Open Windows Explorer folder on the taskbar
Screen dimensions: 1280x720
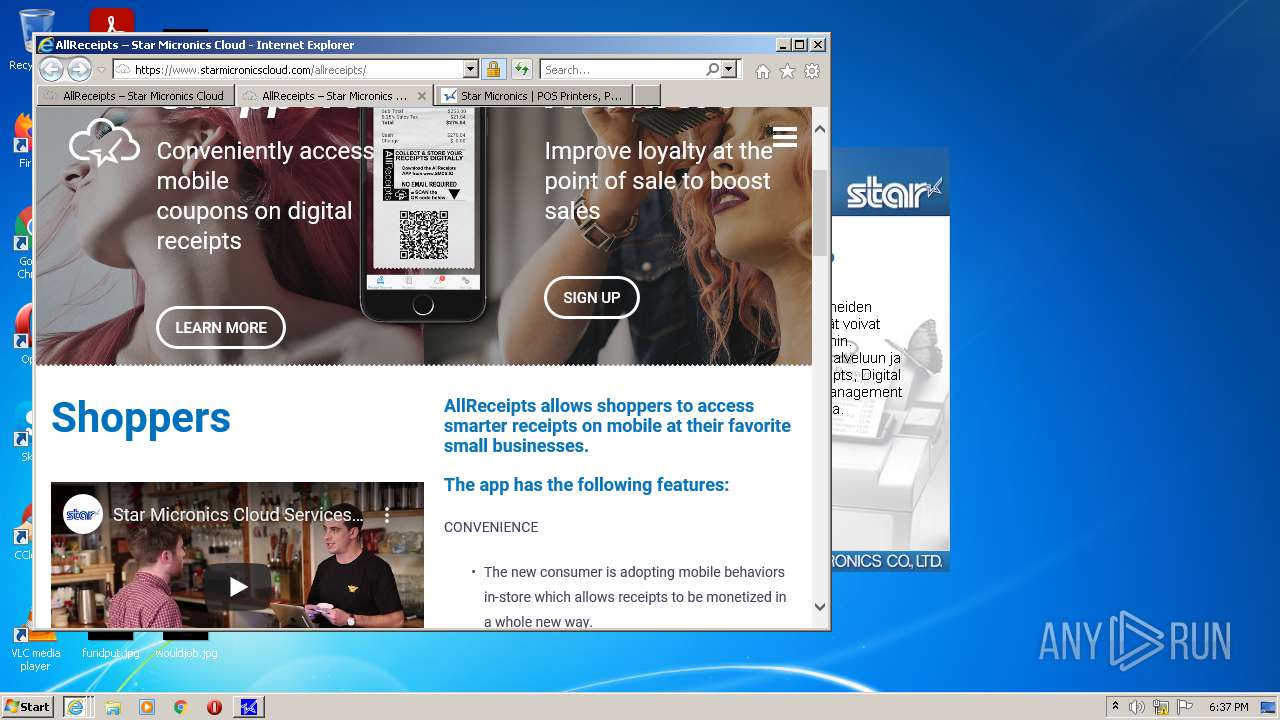point(113,707)
